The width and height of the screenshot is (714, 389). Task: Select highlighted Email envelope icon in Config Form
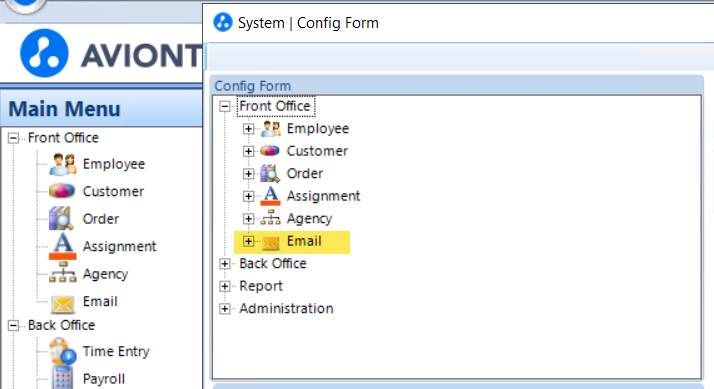point(270,242)
